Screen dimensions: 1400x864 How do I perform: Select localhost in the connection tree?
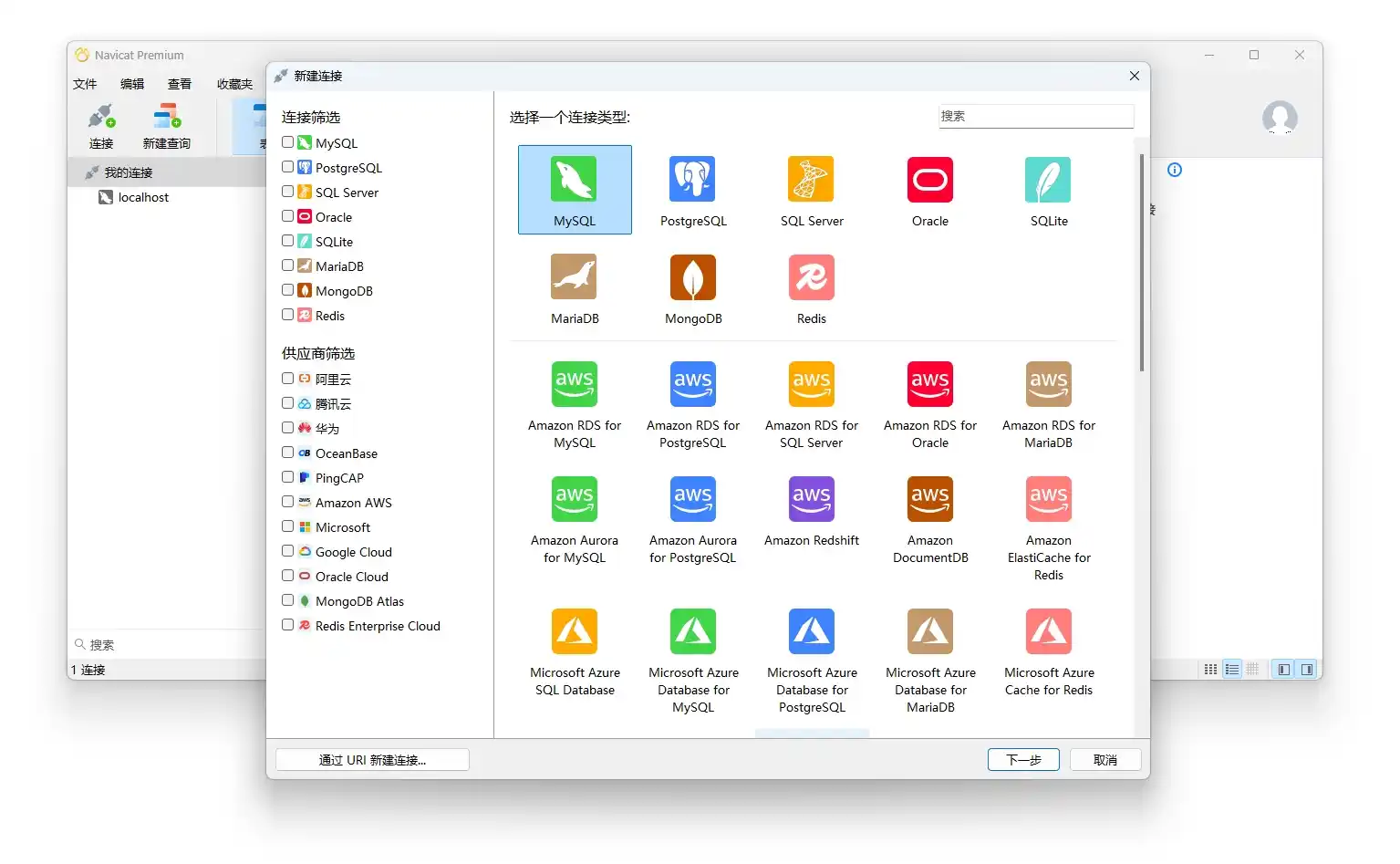[143, 197]
